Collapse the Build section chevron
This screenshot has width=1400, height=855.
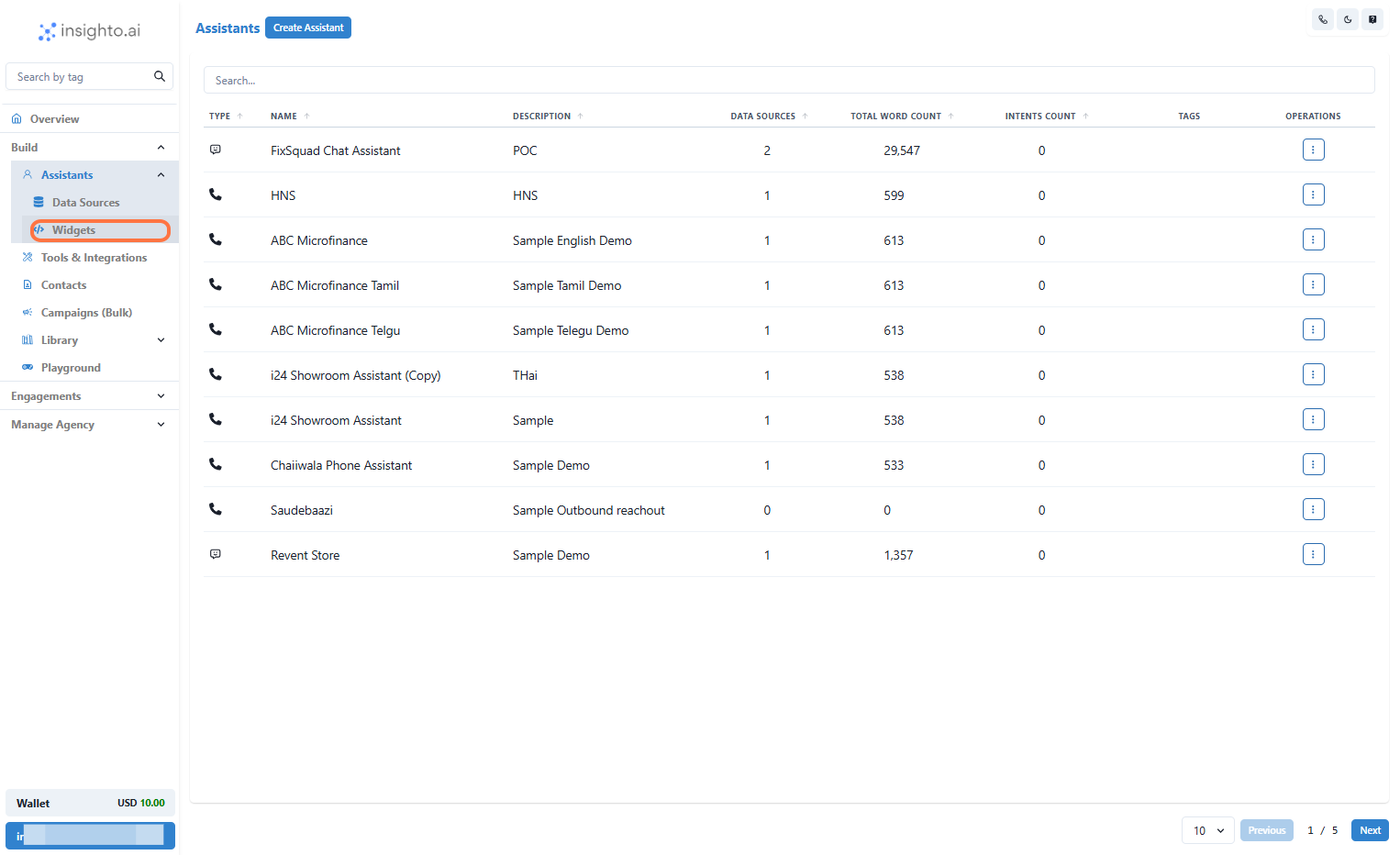pyautogui.click(x=161, y=148)
